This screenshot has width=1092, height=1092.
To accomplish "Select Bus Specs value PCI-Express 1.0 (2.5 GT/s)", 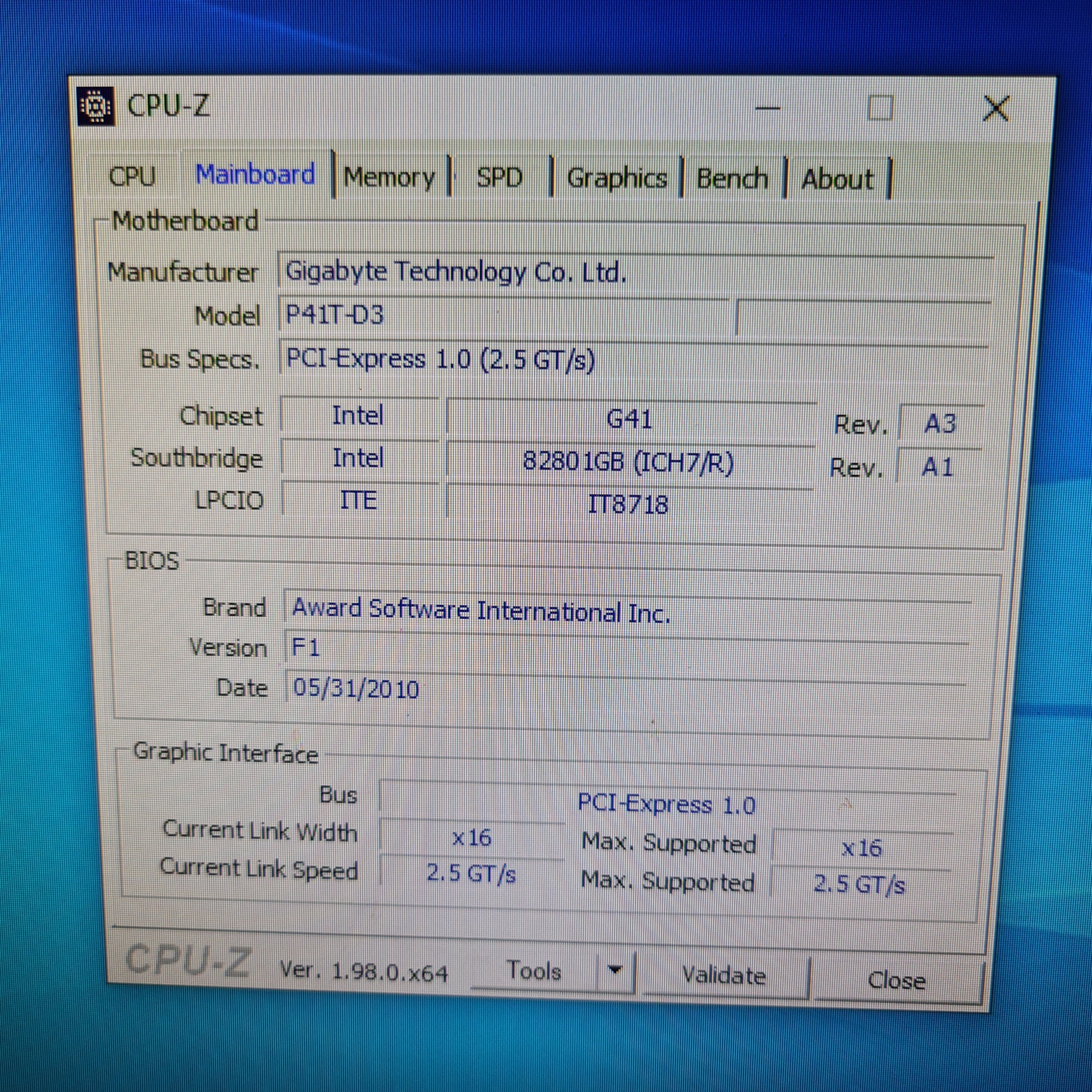I will pos(633,360).
